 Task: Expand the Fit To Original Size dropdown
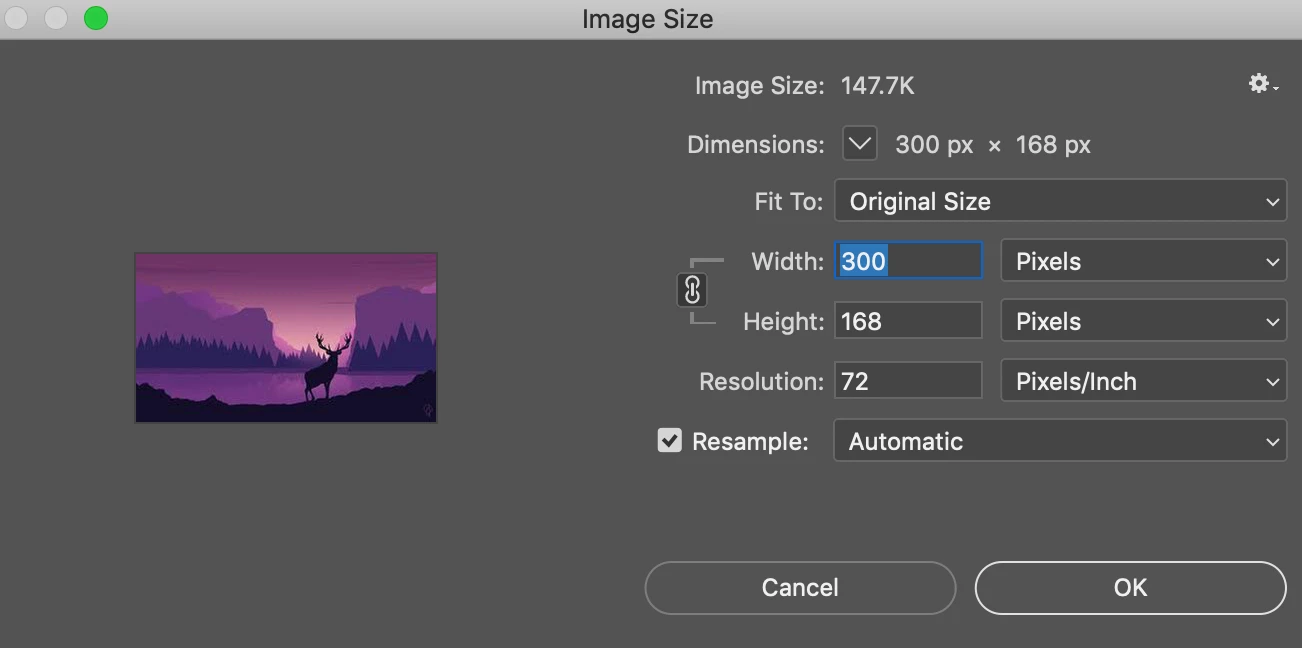(1060, 201)
